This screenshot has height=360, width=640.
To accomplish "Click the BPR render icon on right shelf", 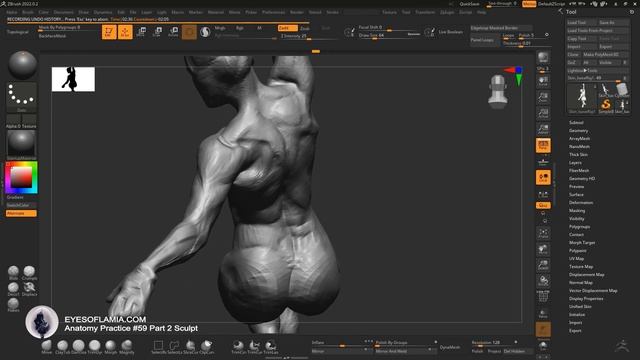I will point(543,57).
